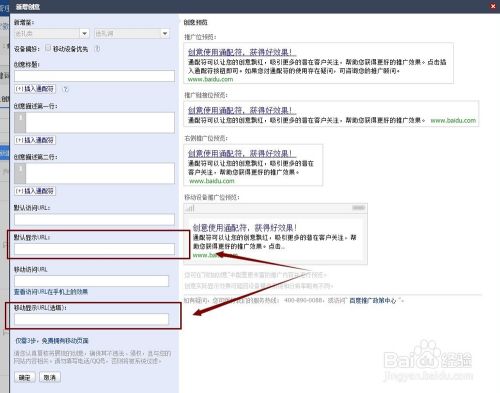Screen dimensions: 500x393
Task: Click the 取消 cancel button
Action: 50,377
